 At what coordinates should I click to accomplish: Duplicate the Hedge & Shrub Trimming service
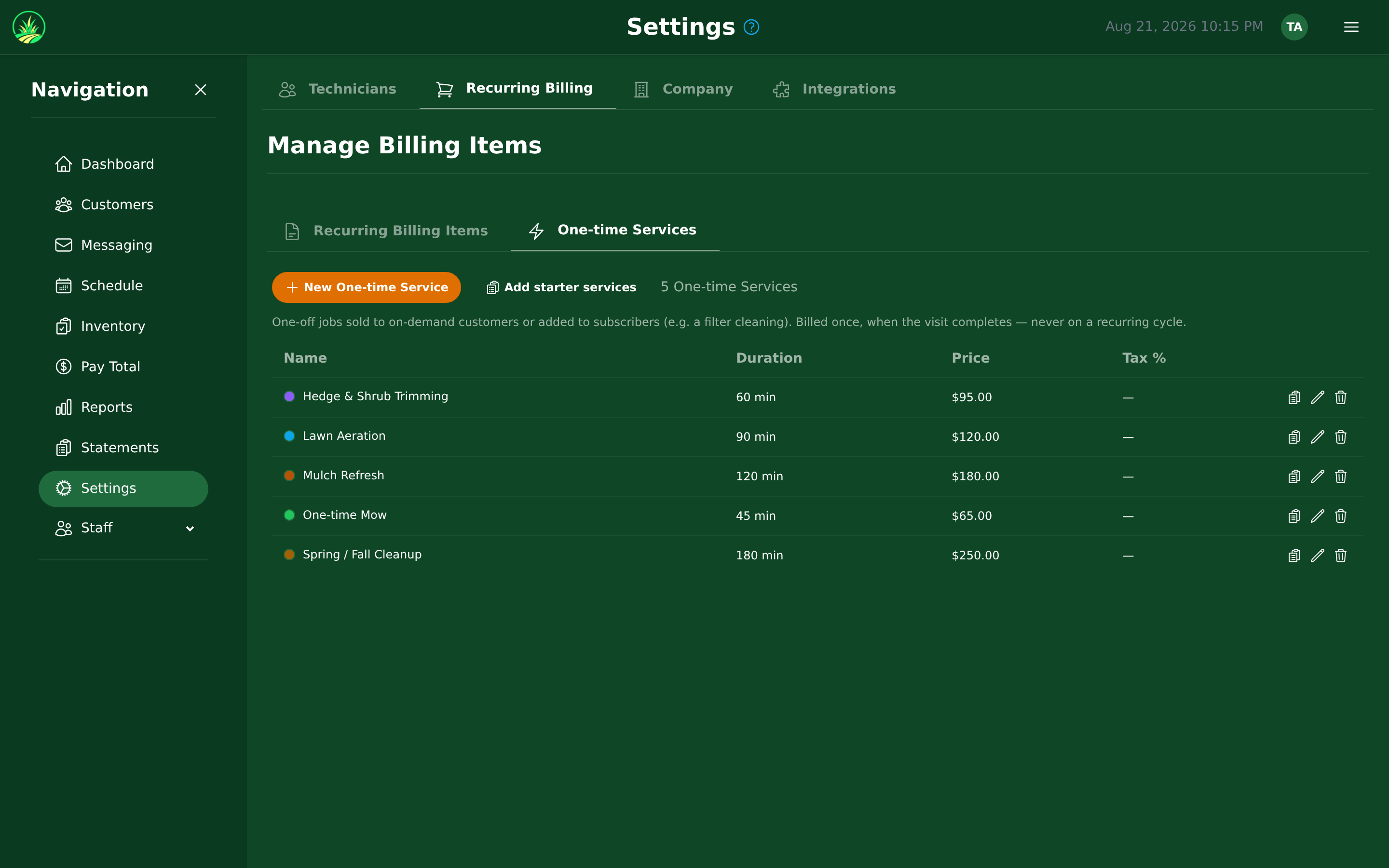(x=1294, y=397)
